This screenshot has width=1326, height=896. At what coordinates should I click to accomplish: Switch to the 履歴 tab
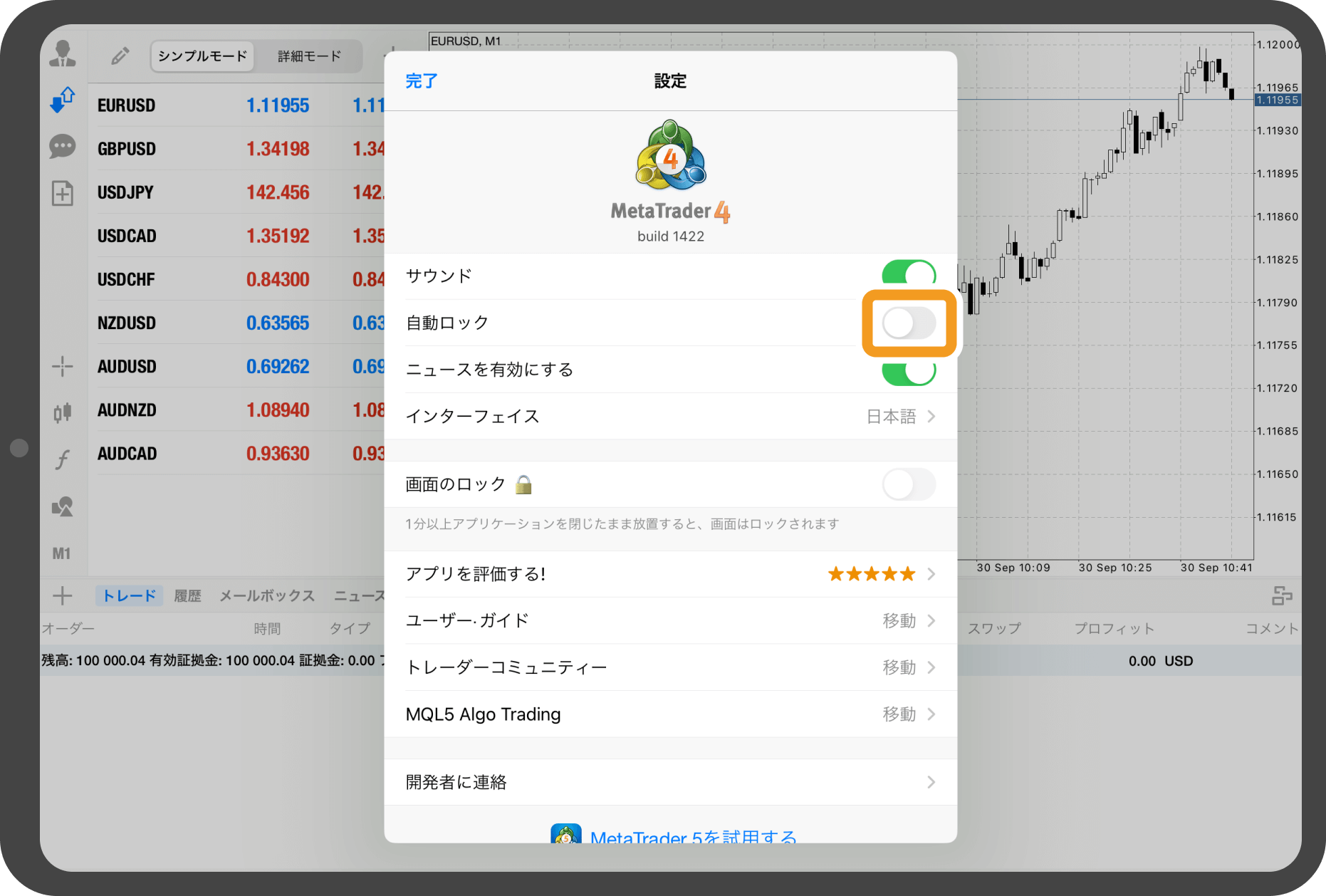(187, 595)
